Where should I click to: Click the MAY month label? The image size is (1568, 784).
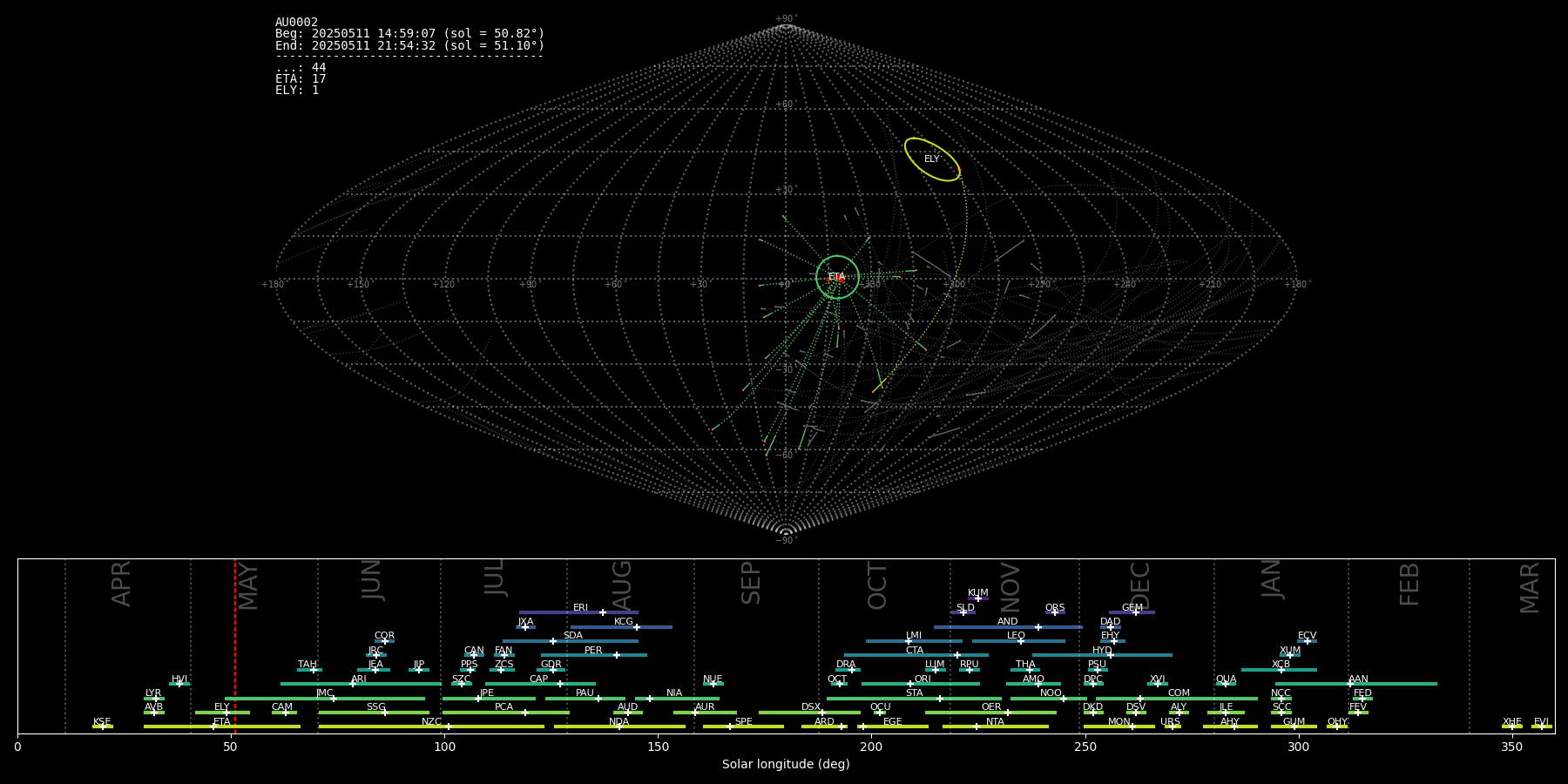(248, 586)
